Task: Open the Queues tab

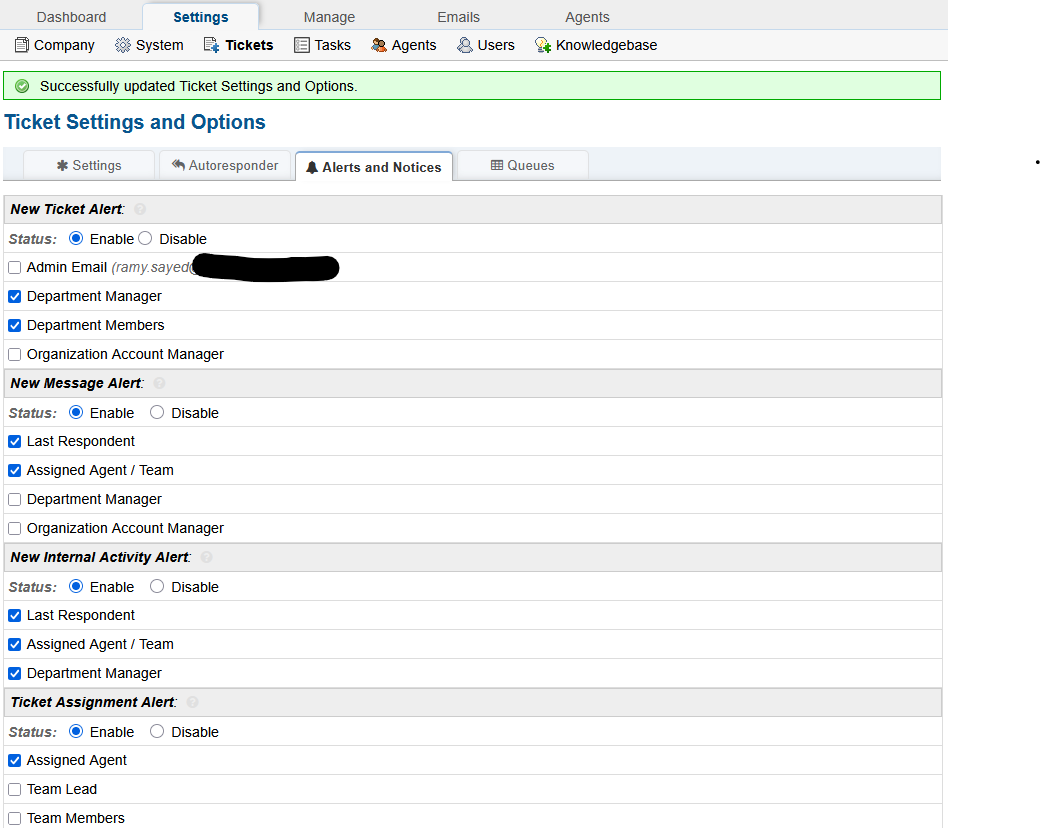Action: point(522,166)
